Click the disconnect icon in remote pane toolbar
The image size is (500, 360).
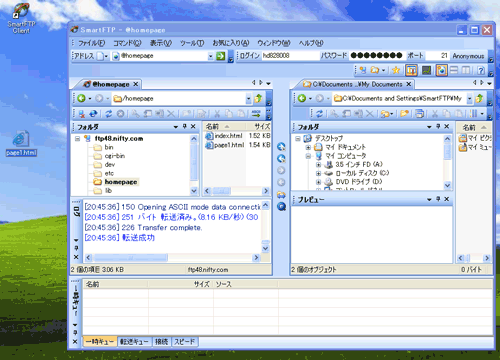(81, 114)
